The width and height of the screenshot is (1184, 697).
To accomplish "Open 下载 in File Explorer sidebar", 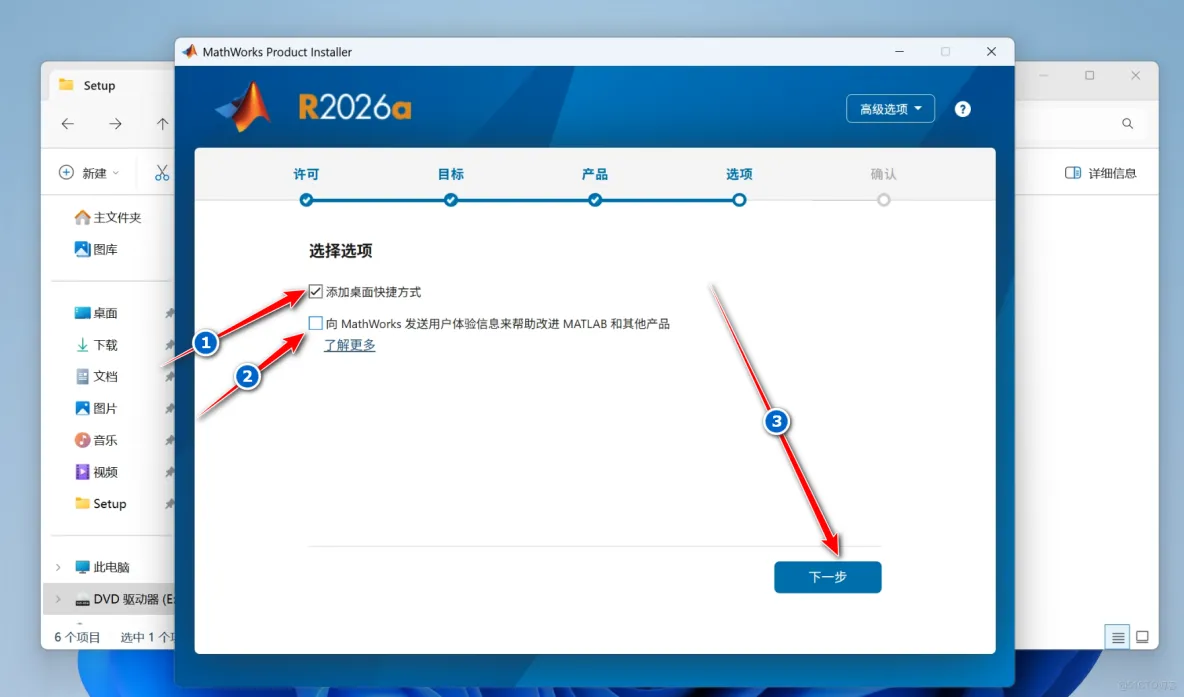I will (x=96, y=344).
